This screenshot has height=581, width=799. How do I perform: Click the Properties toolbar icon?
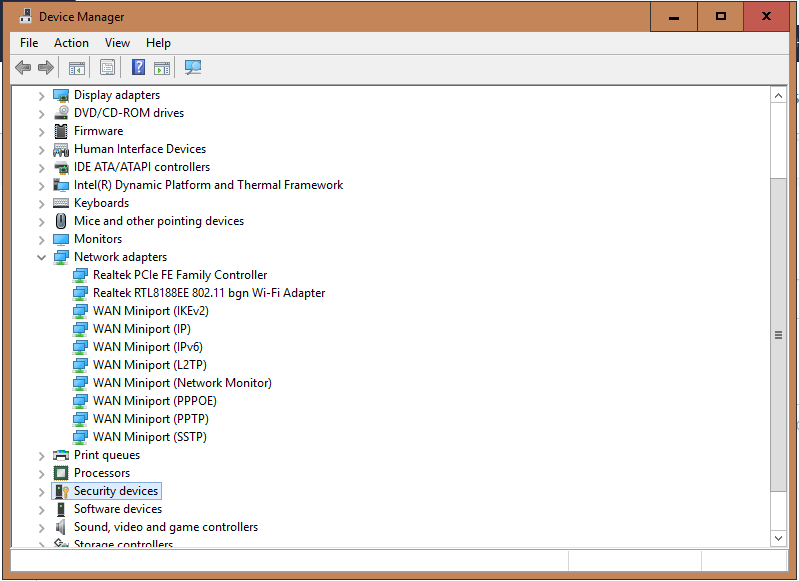(x=108, y=67)
